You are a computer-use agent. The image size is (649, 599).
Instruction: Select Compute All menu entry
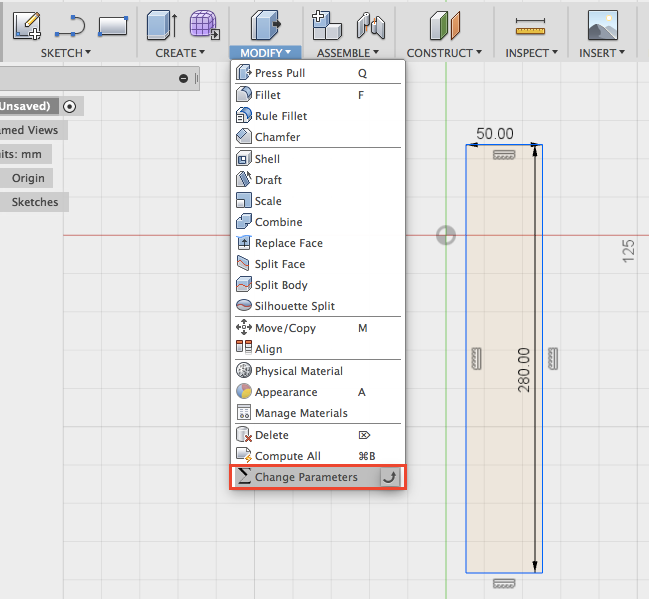tap(318, 456)
